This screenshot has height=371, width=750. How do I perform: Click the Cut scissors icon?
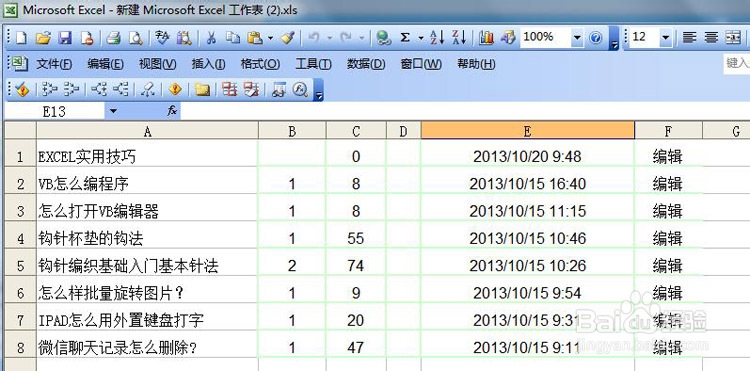click(x=211, y=38)
